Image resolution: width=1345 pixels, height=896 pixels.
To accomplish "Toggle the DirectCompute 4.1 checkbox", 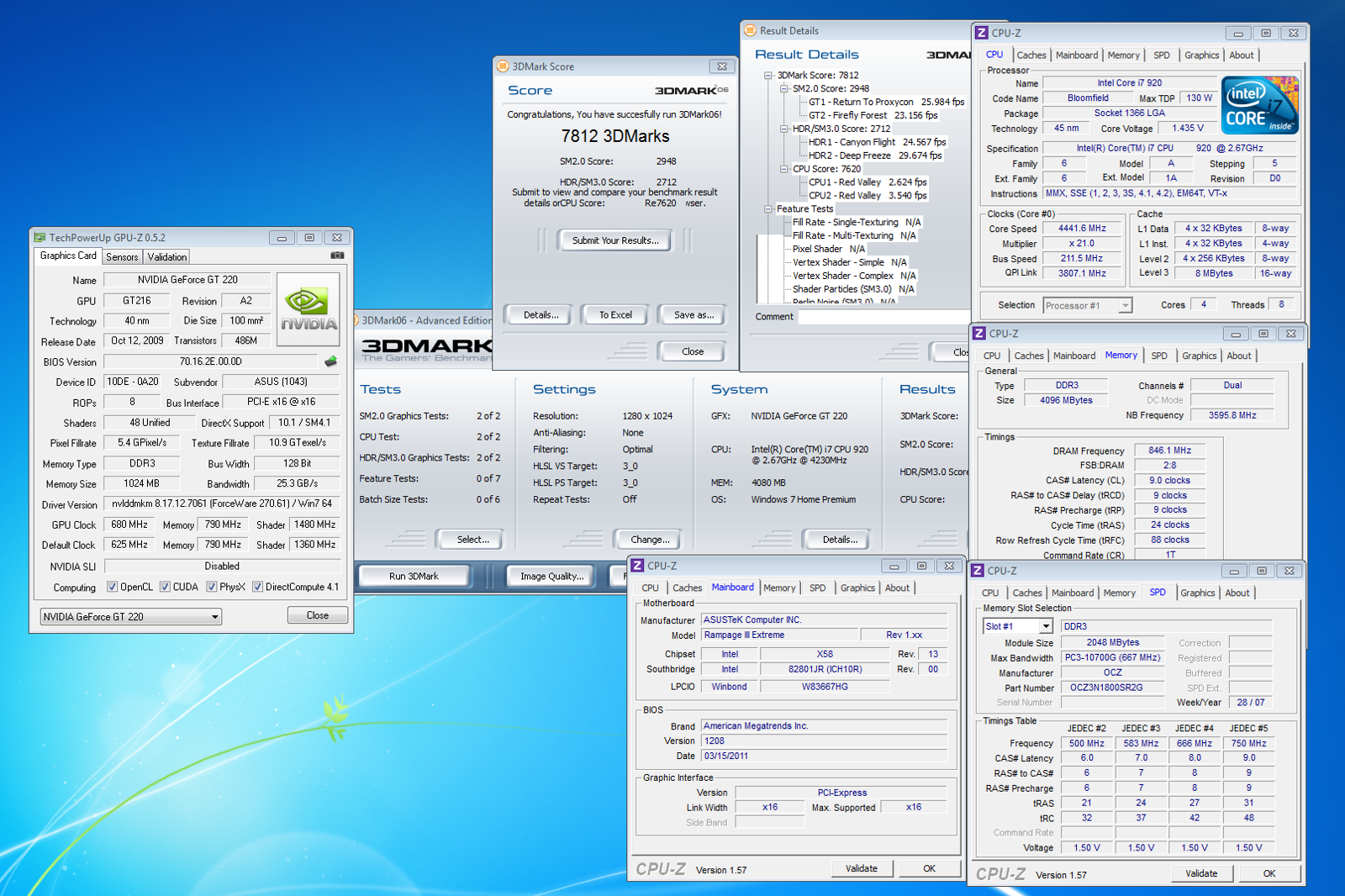I will (258, 587).
